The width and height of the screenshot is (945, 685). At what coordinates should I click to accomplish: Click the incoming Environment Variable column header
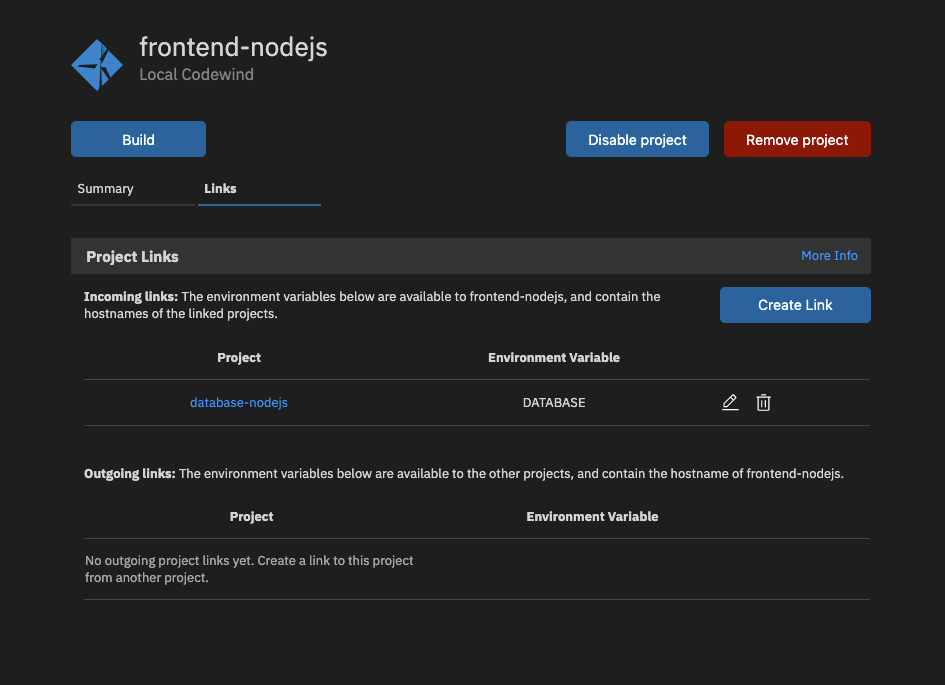pos(553,357)
